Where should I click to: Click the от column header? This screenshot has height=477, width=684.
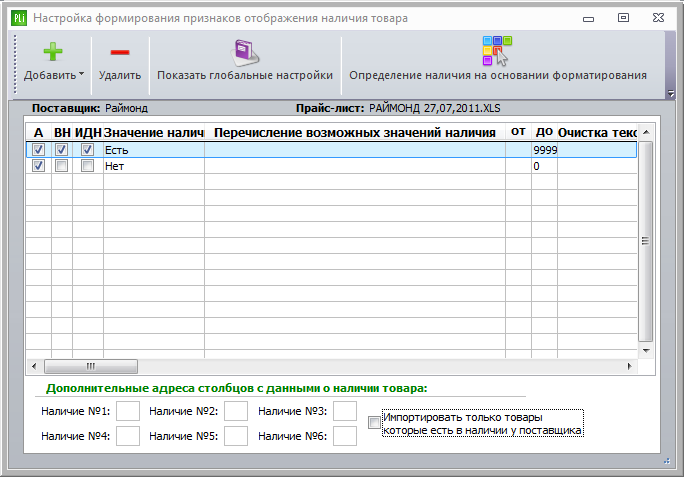[x=518, y=132]
